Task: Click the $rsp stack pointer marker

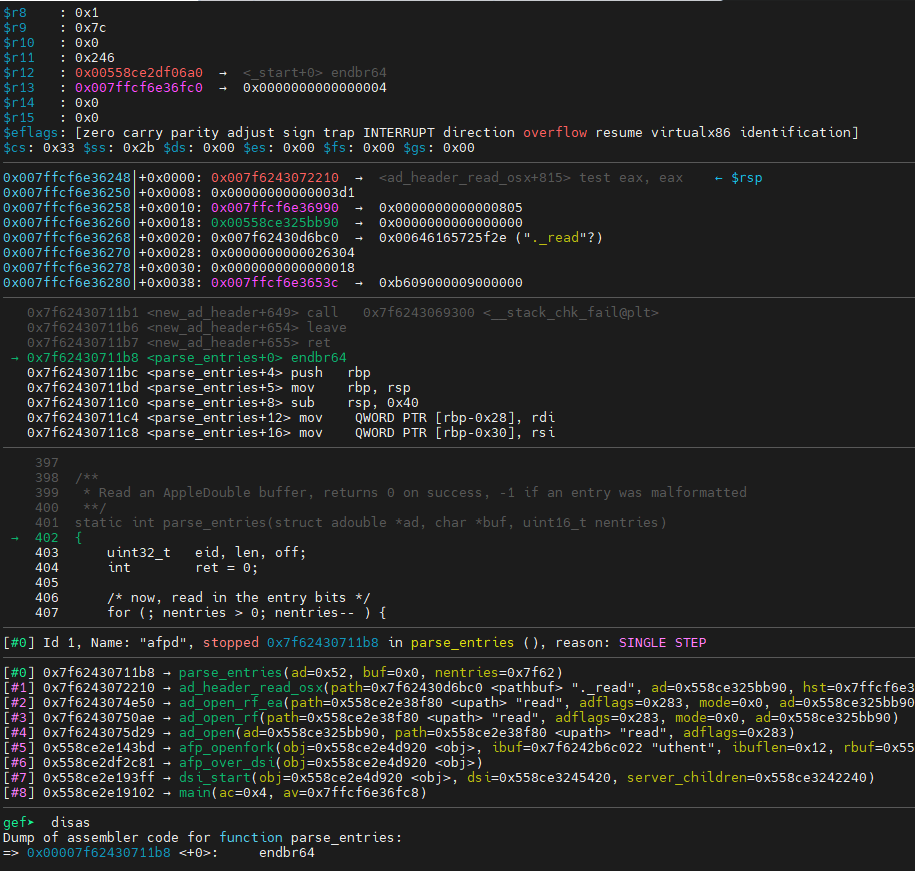Action: [746, 178]
